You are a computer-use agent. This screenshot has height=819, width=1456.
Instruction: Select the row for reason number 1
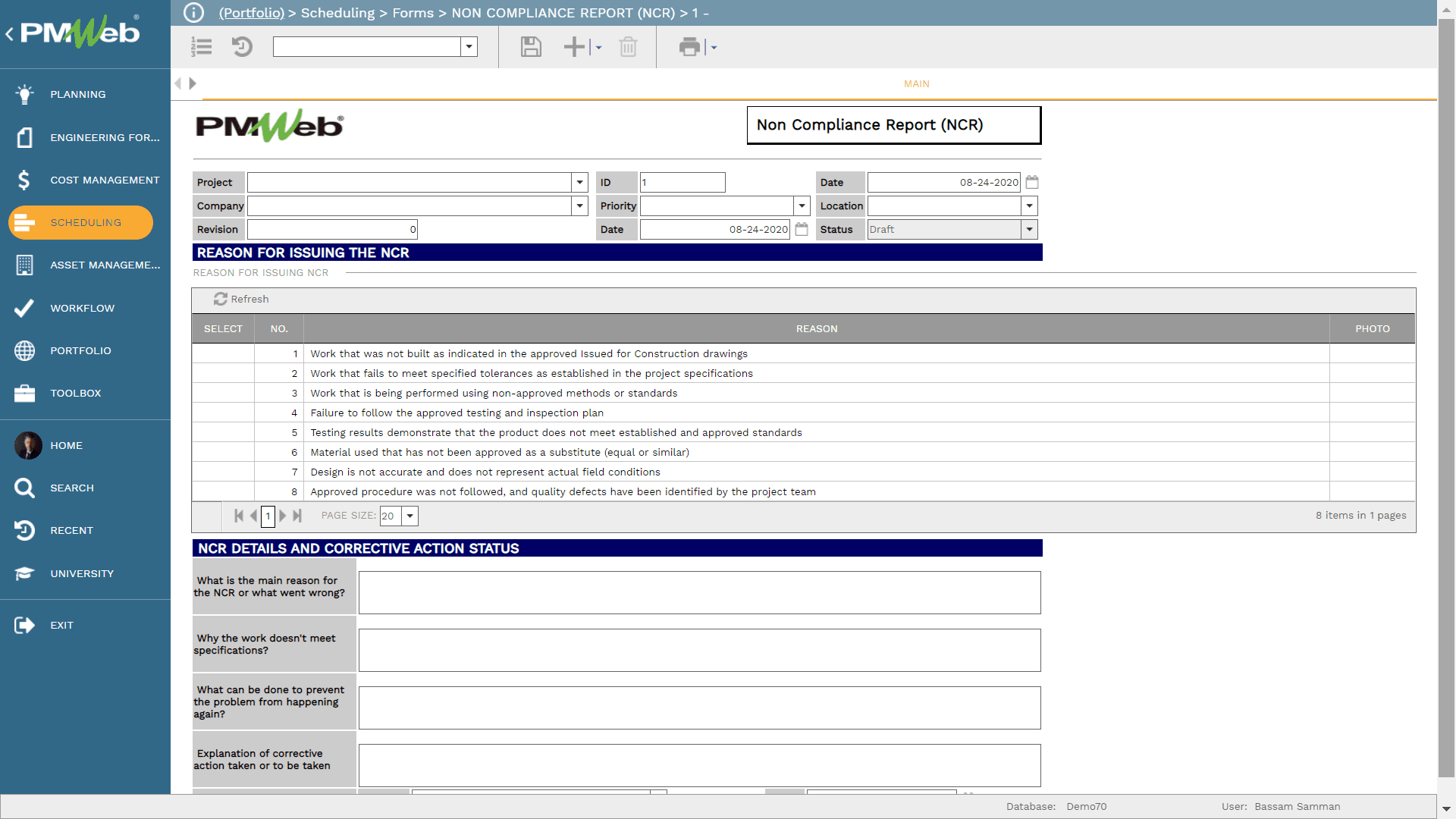(x=223, y=354)
